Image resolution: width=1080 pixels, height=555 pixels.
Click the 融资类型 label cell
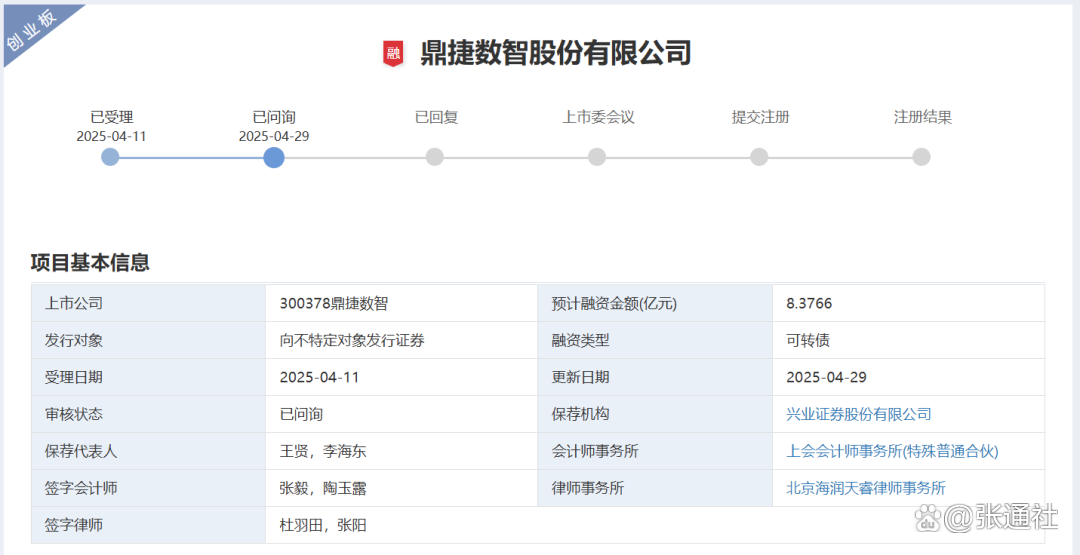[x=655, y=340]
